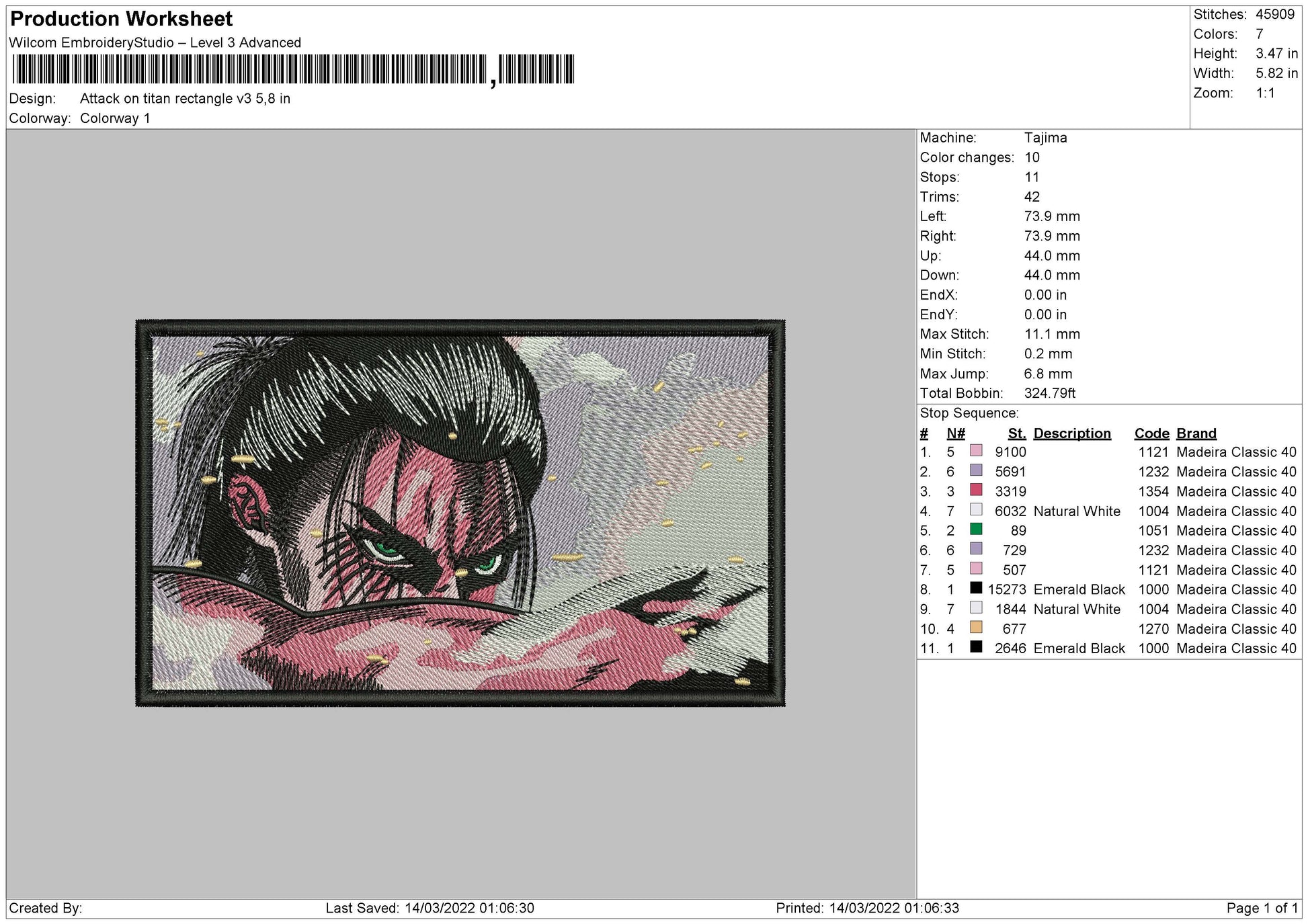Click the Up value 44.0 mm
The width and height of the screenshot is (1308, 924).
[x=1052, y=256]
